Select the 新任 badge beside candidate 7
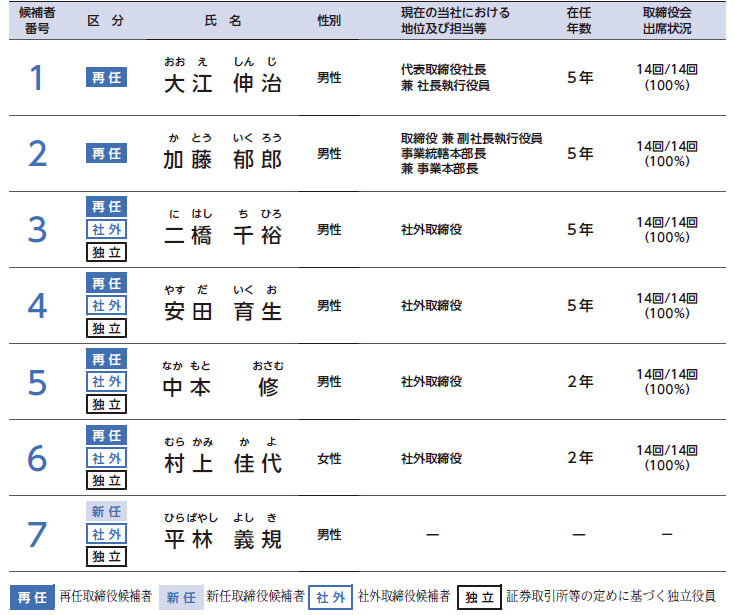734x615 pixels. (106, 511)
